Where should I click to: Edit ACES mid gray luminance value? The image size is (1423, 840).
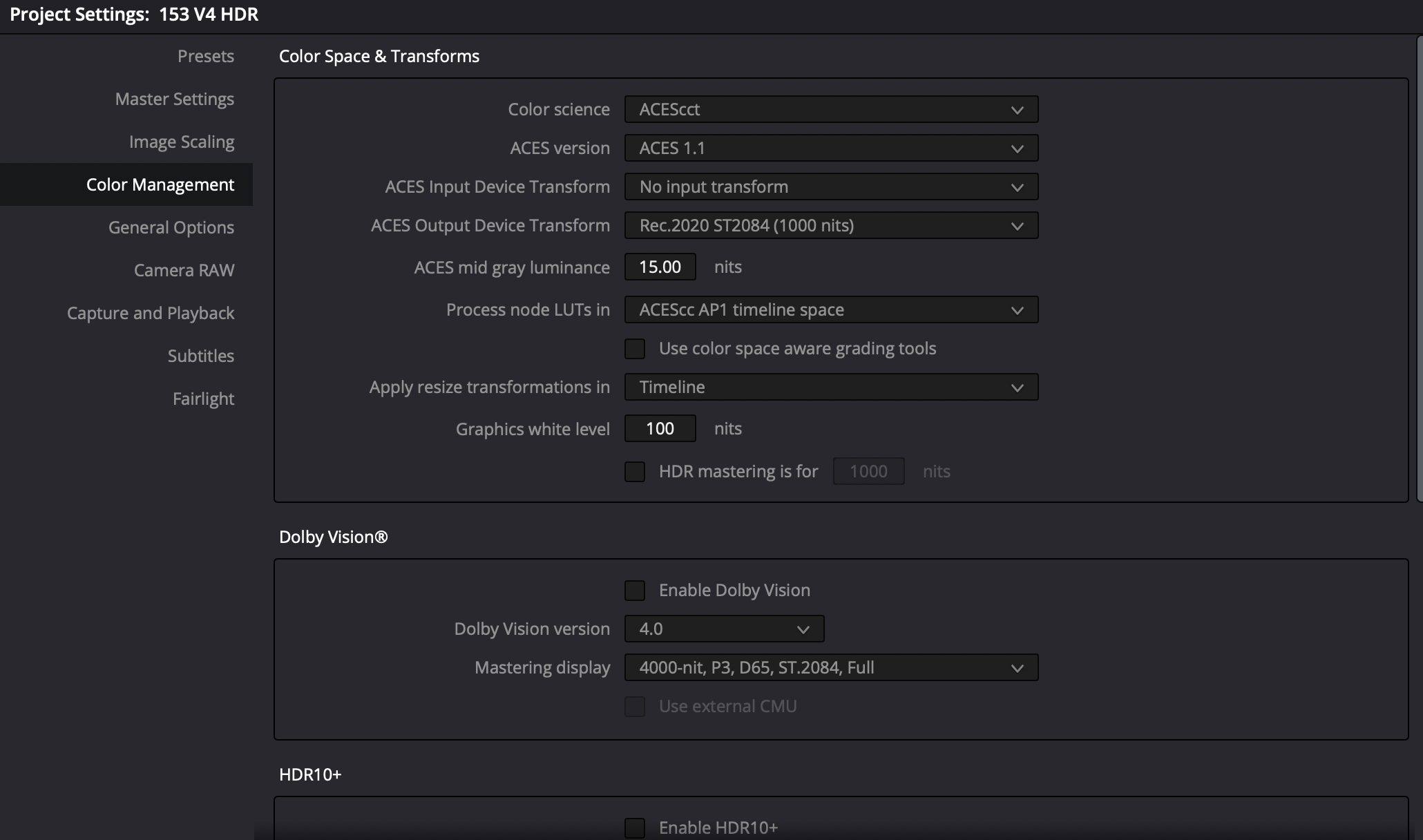click(x=660, y=267)
